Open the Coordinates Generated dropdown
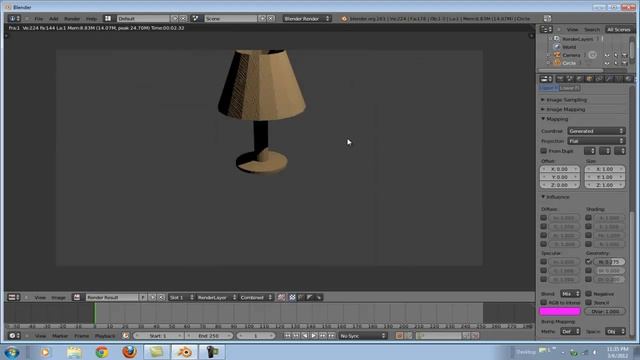This screenshot has width=640, height=360. coord(596,131)
